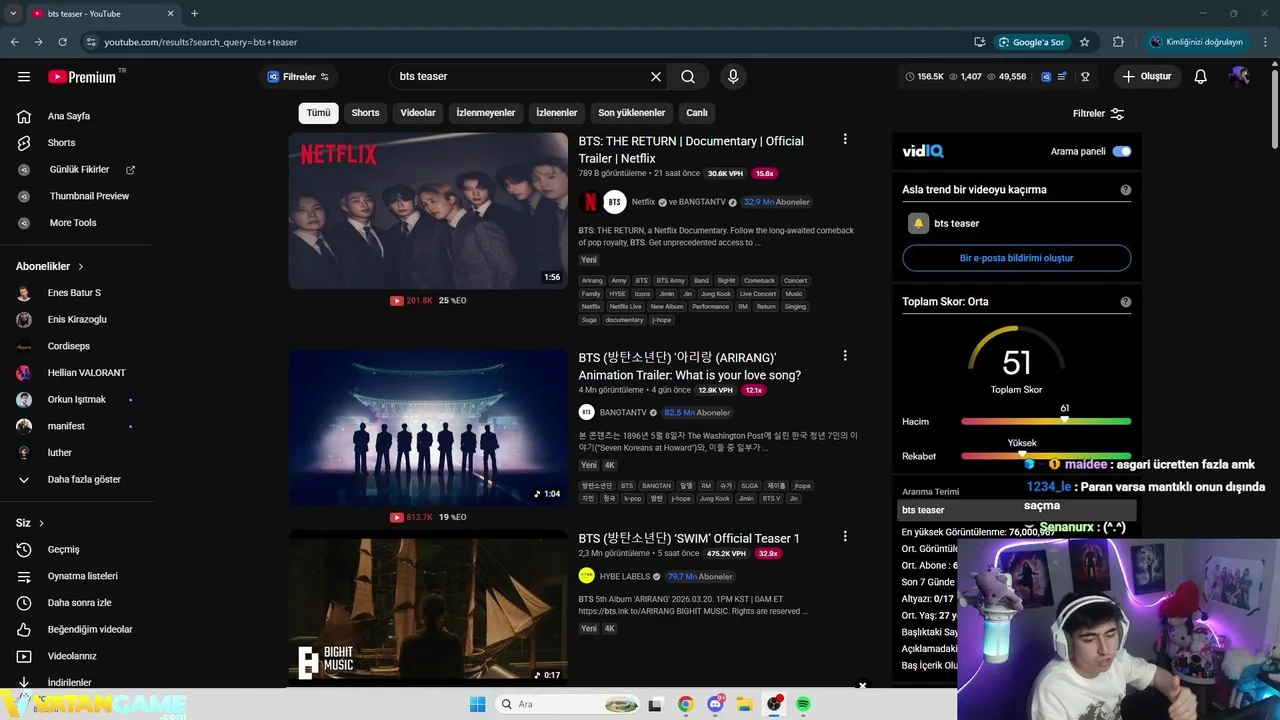Select the Tümü filter chip
1280x720 pixels.
318,113
